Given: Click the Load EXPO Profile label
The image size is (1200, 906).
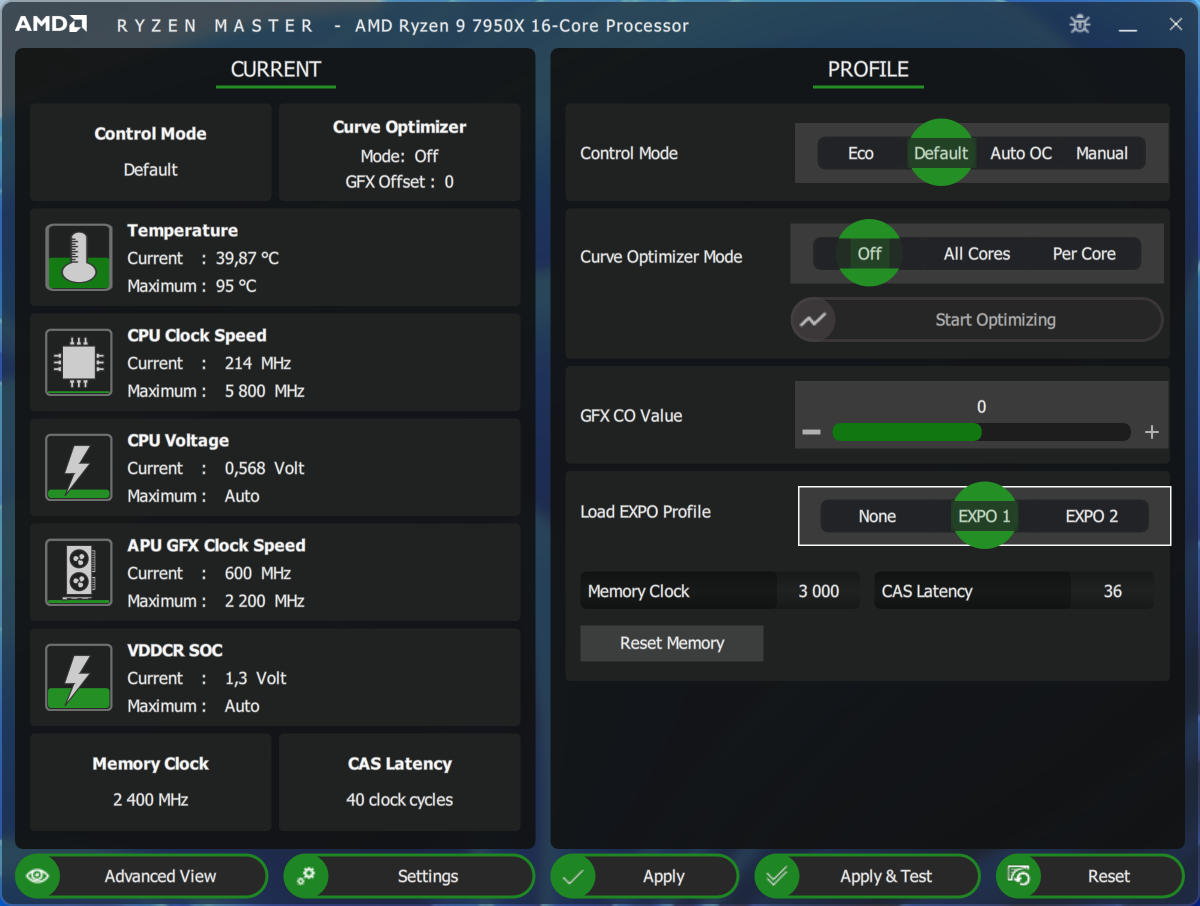Looking at the screenshot, I should point(645,511).
